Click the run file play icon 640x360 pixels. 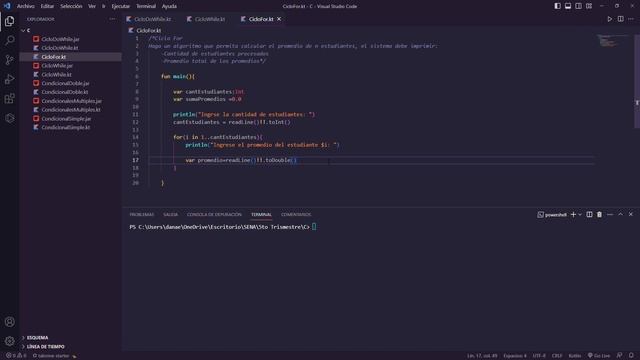609,19
